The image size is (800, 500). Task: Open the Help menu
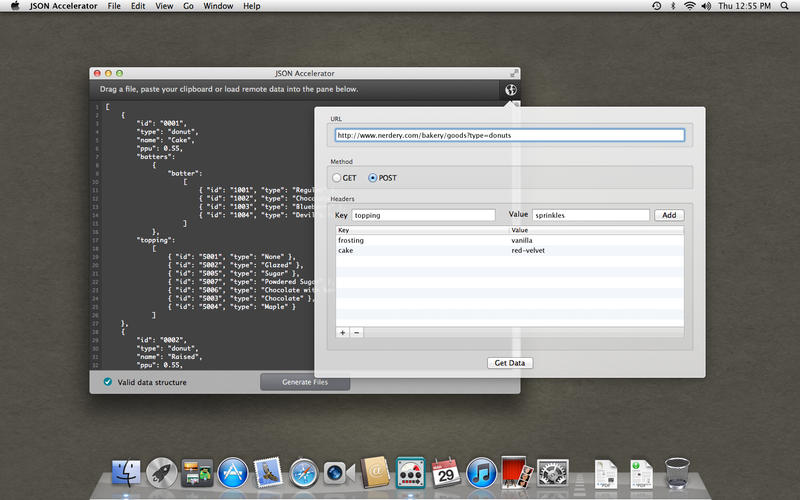pyautogui.click(x=252, y=6)
